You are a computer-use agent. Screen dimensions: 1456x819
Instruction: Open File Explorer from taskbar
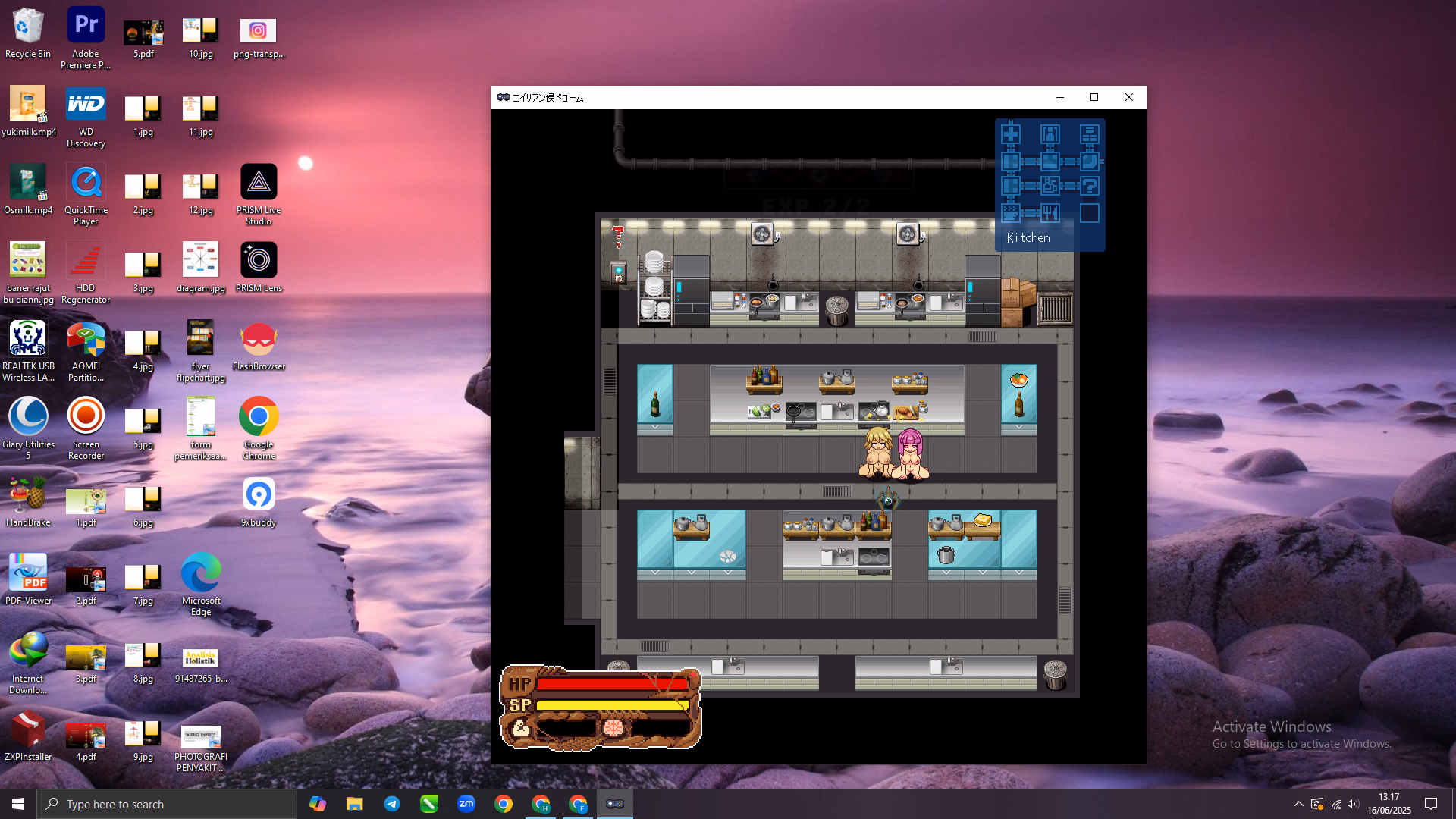pyautogui.click(x=354, y=804)
